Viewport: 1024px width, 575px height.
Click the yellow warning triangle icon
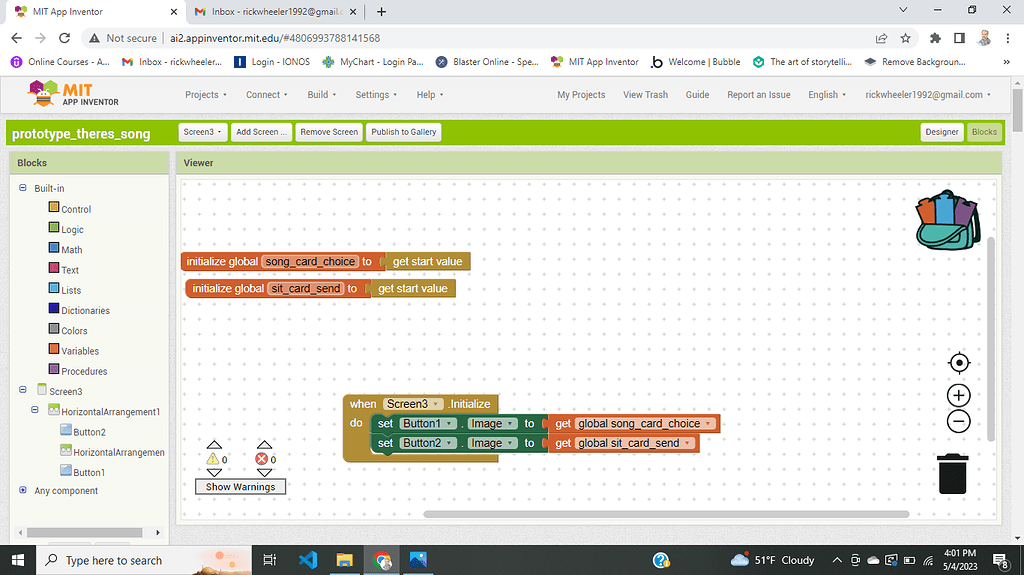click(x=213, y=459)
